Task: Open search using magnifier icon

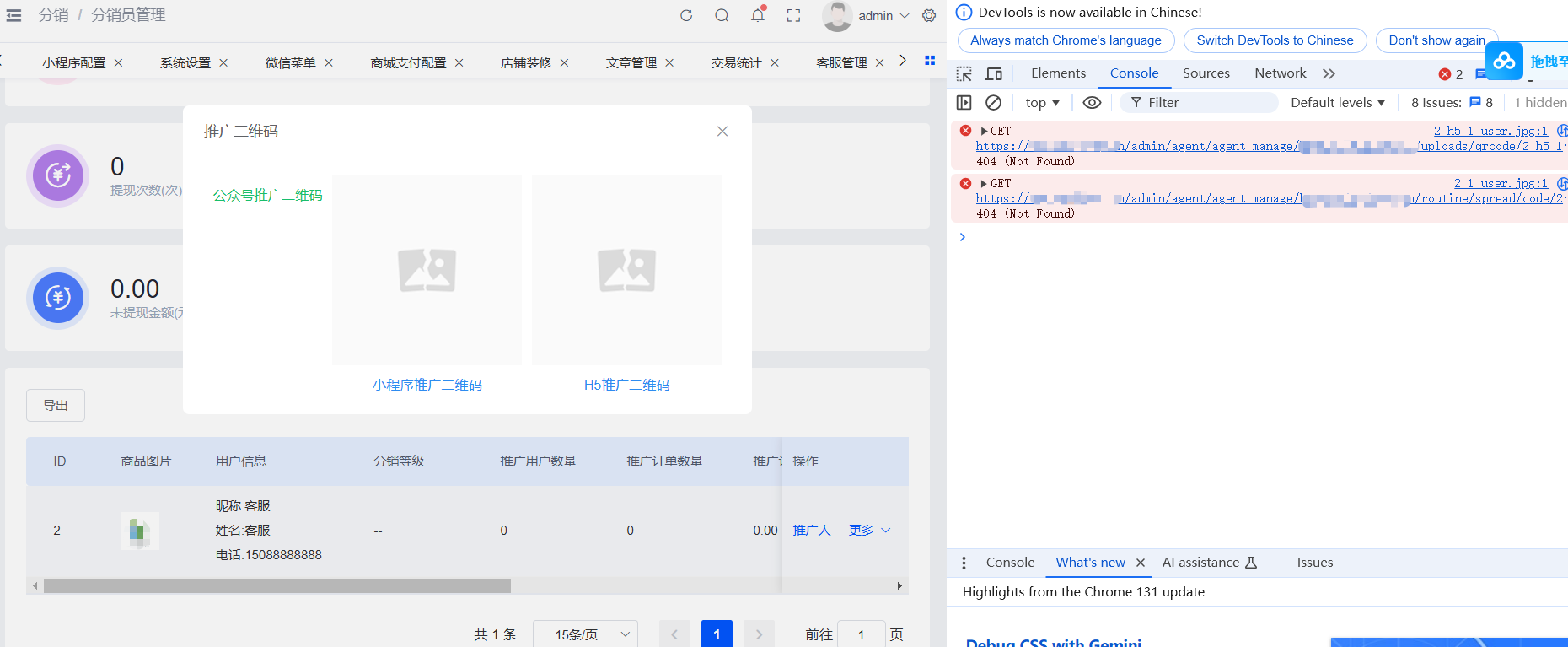Action: tap(722, 15)
